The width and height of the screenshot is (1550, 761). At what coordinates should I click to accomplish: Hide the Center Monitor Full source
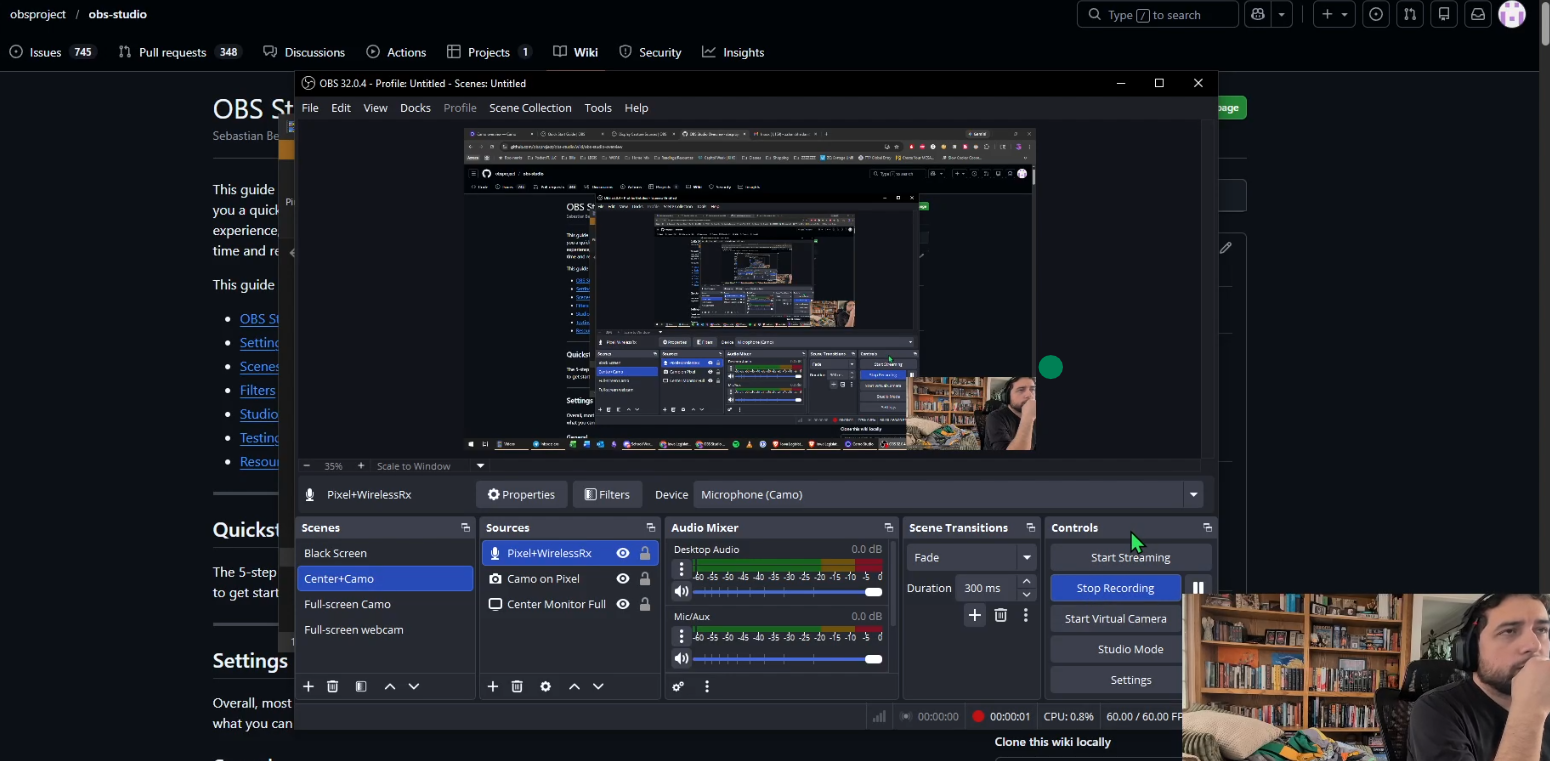[x=623, y=604]
